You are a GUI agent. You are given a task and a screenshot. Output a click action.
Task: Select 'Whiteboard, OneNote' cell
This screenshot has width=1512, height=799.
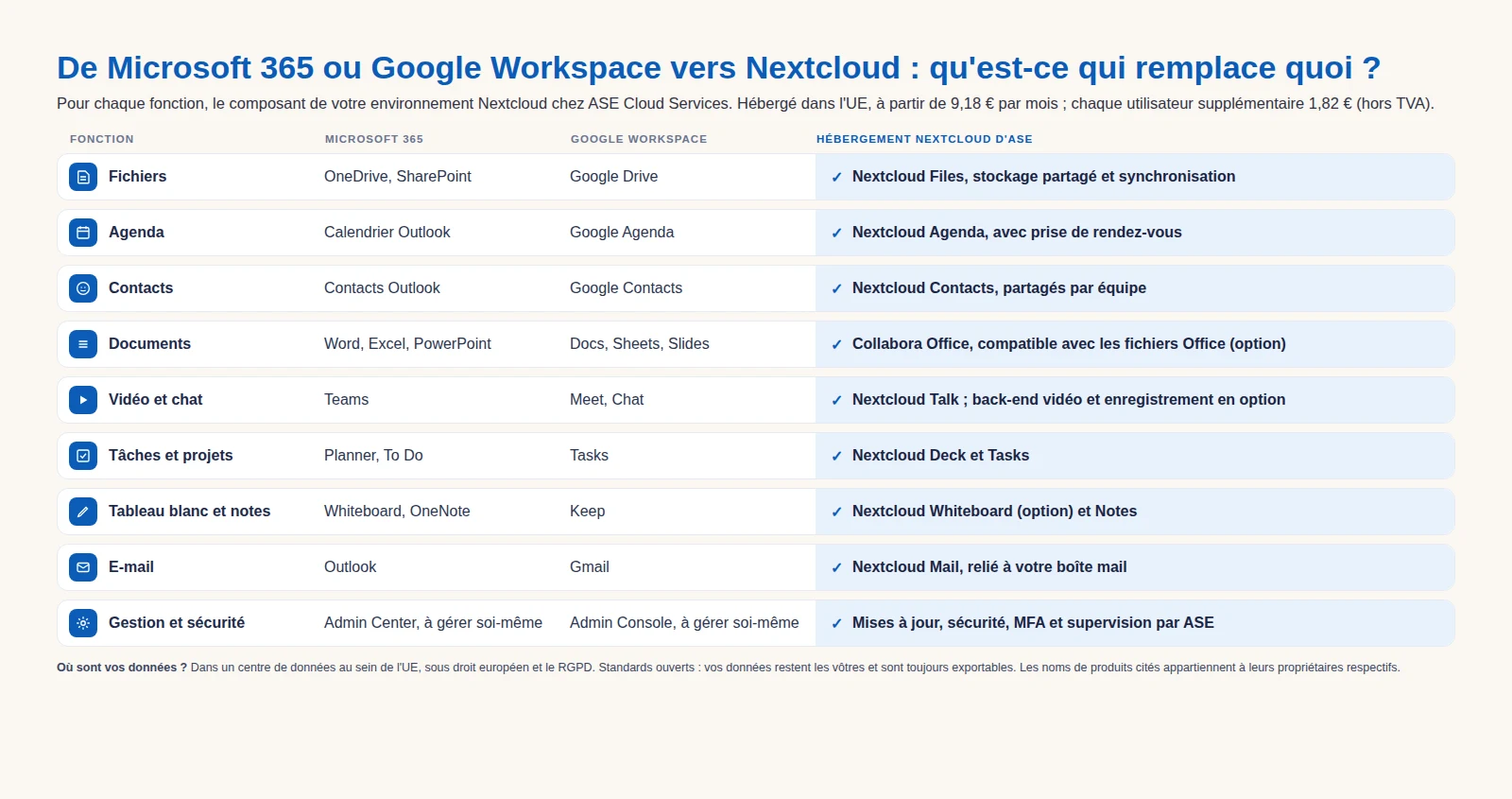(x=397, y=512)
